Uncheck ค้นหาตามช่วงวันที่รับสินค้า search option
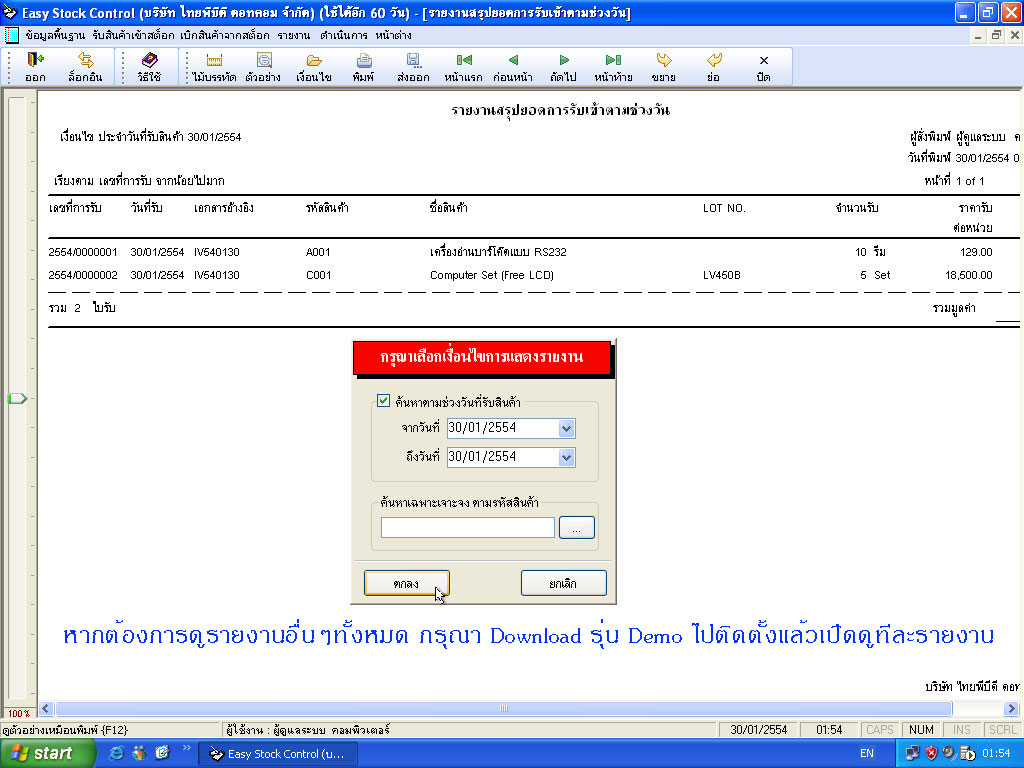The image size is (1024, 768). point(383,399)
